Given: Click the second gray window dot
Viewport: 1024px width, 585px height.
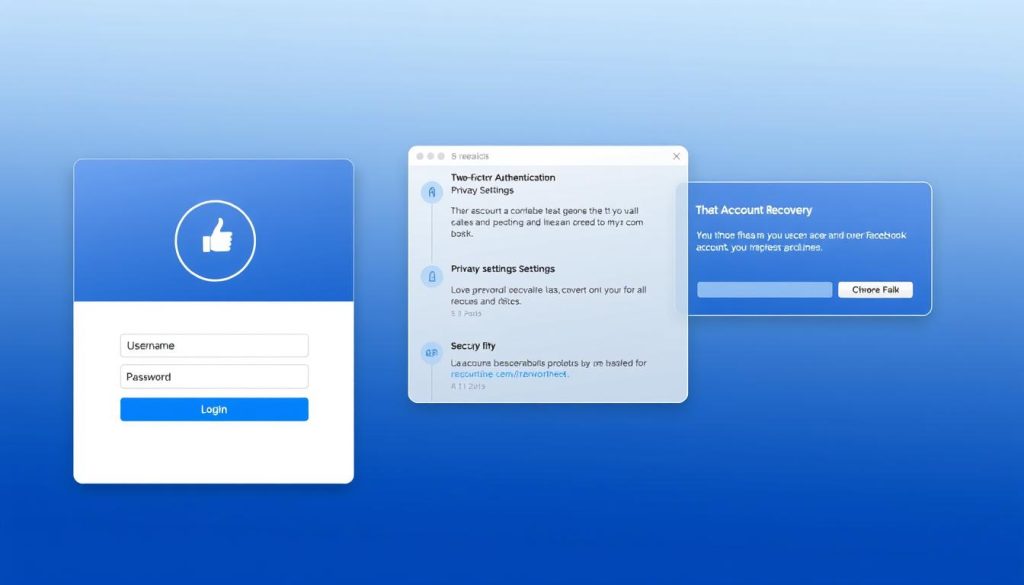Looking at the screenshot, I should [430, 157].
